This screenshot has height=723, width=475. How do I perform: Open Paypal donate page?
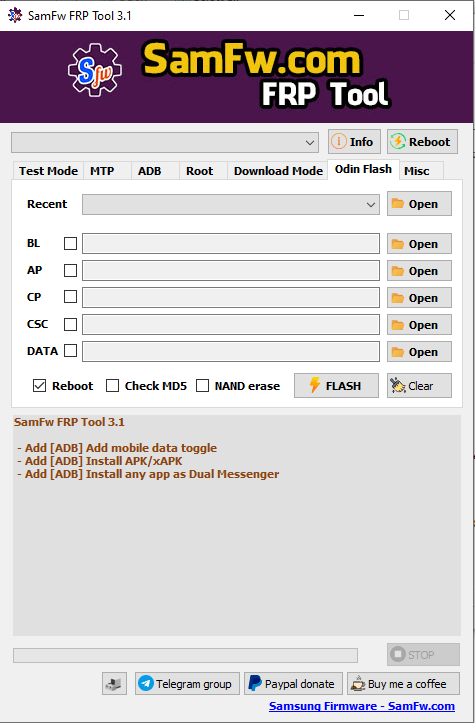(x=293, y=683)
